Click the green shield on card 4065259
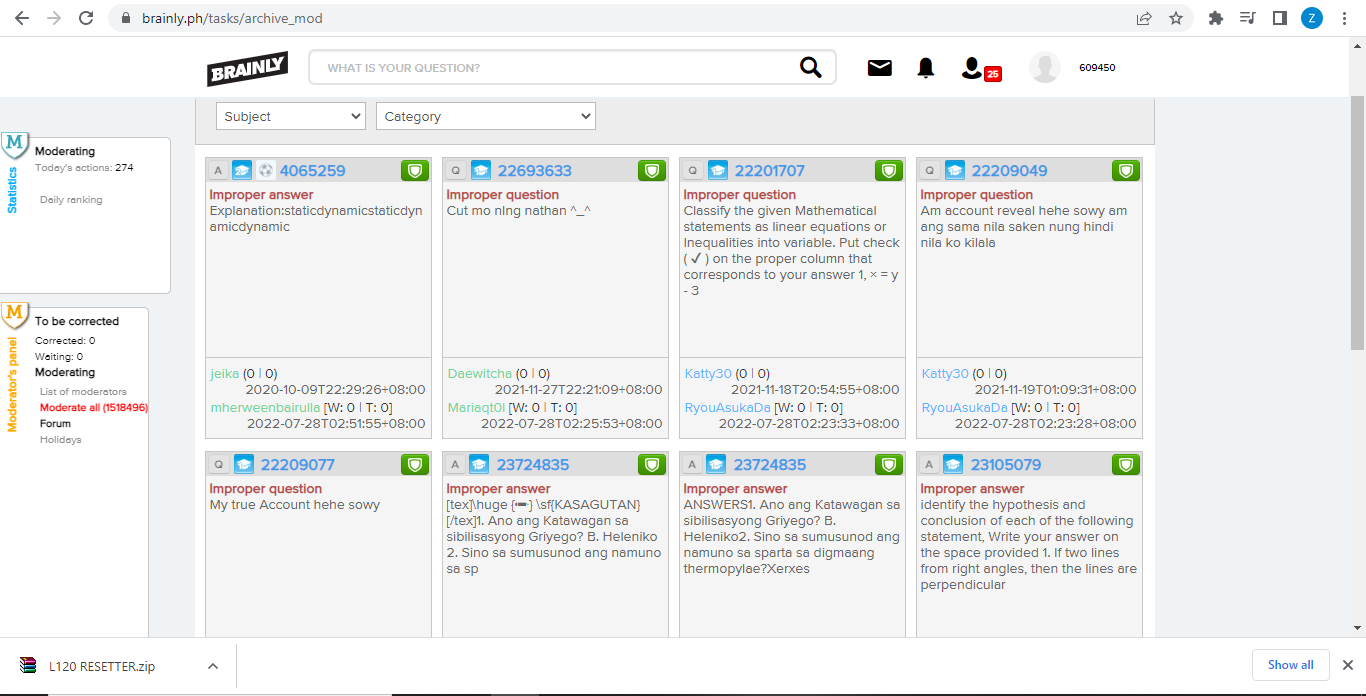 click(415, 170)
